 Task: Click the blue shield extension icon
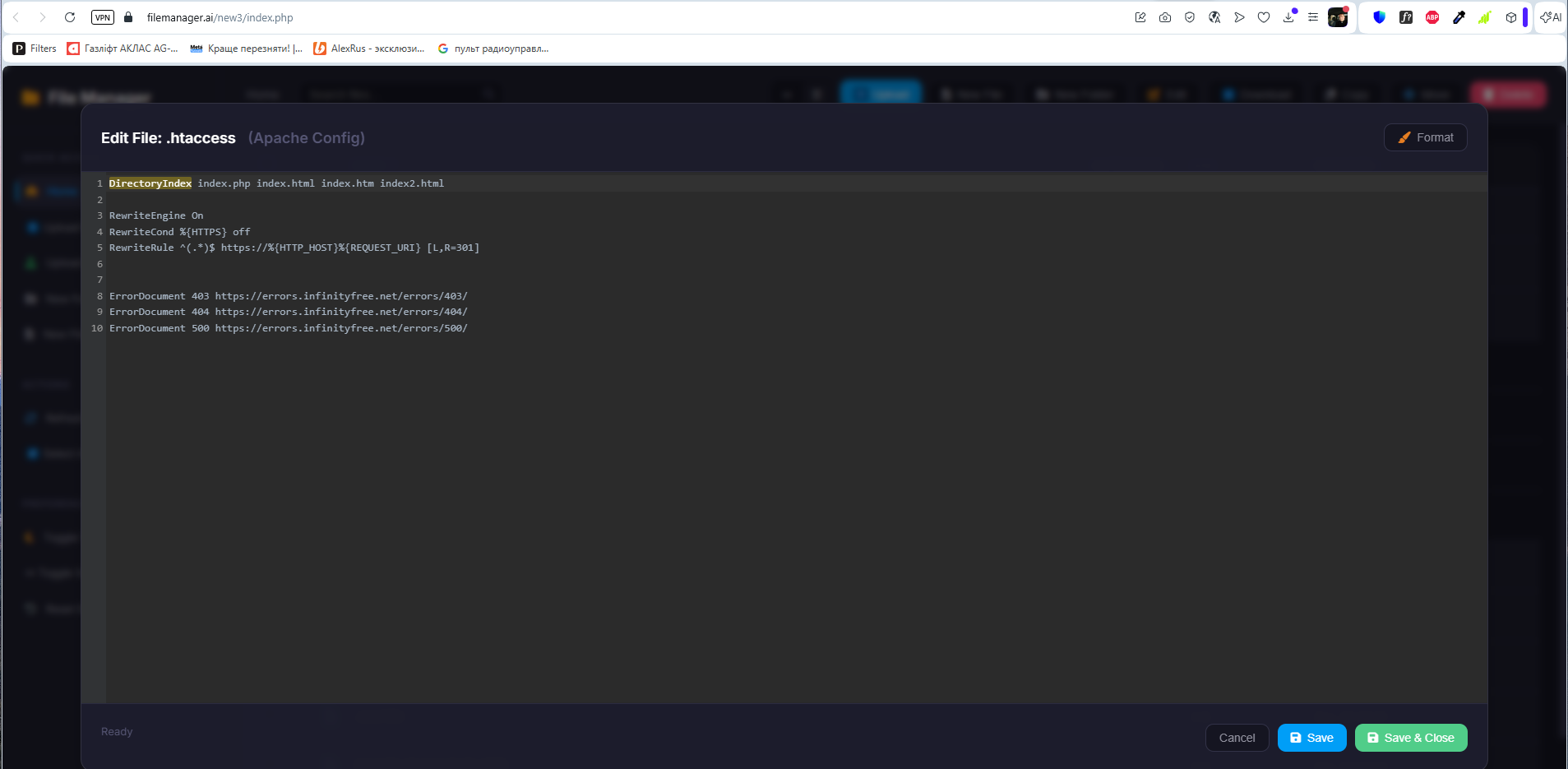tap(1380, 17)
